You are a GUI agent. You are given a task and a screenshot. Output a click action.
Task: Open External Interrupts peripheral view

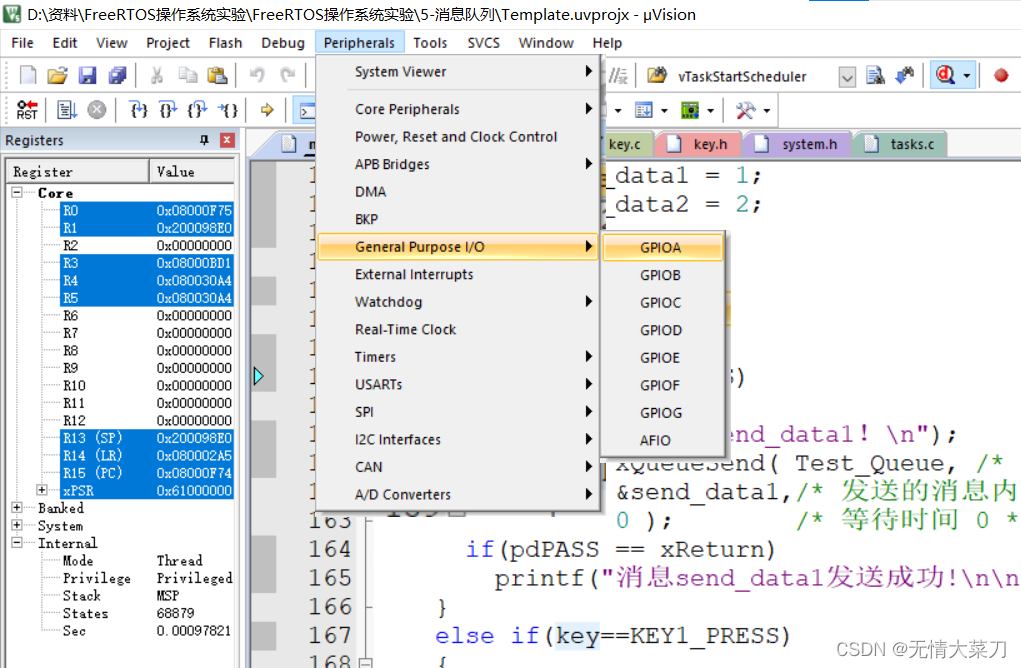(457, 274)
